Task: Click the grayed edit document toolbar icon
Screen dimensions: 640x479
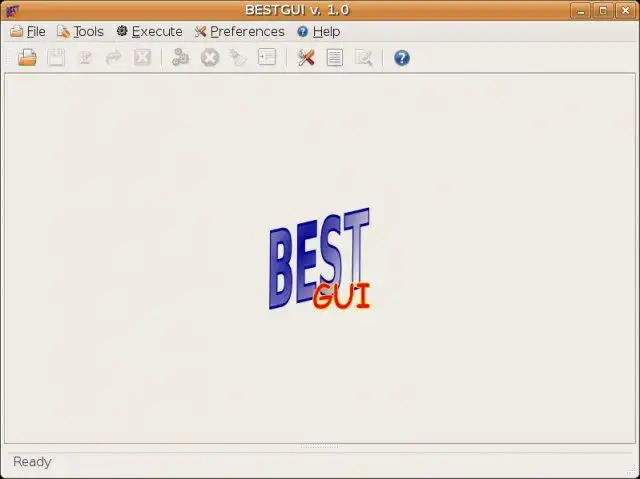Action: [85, 58]
